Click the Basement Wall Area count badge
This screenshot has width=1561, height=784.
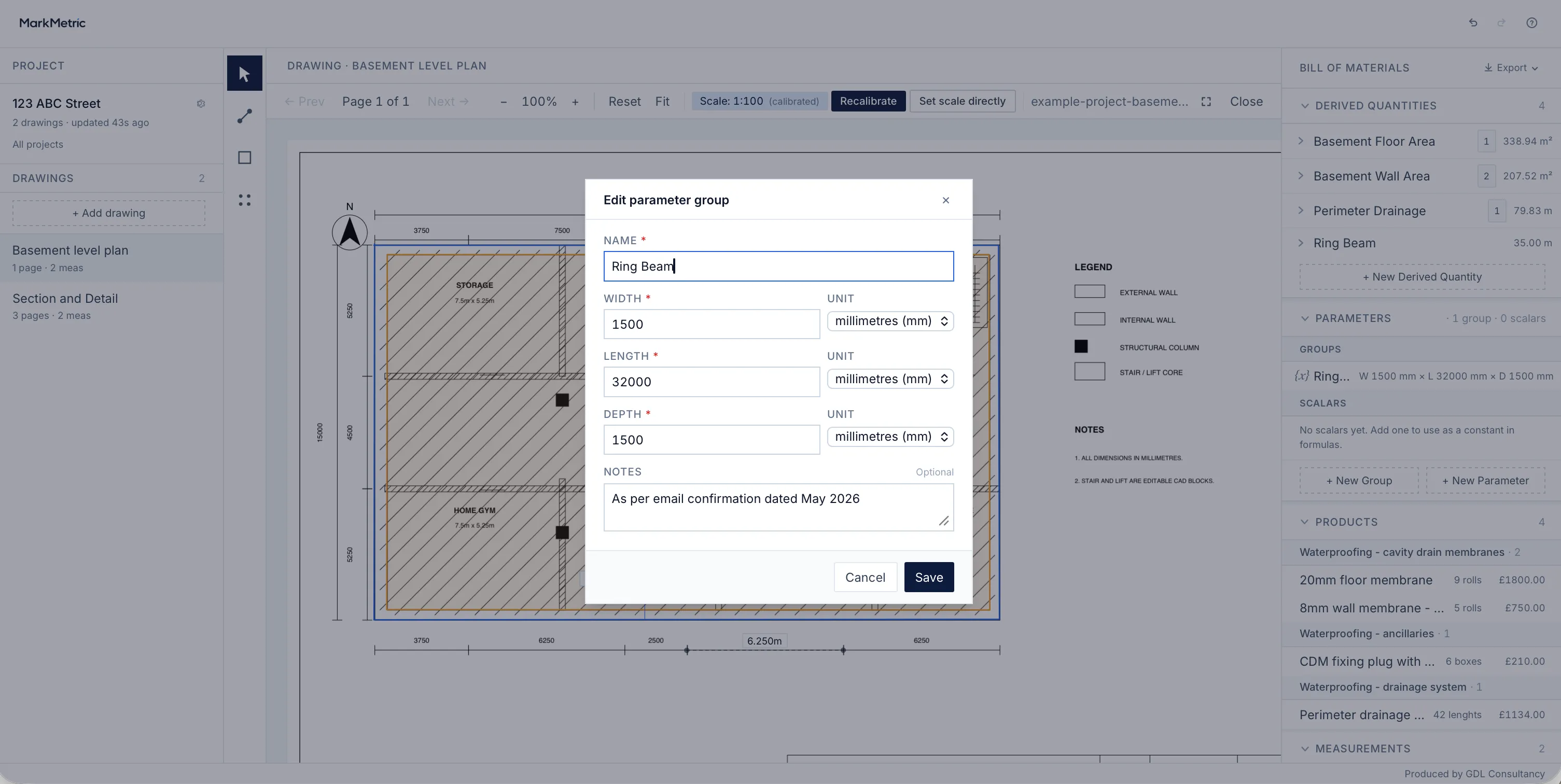pos(1486,176)
